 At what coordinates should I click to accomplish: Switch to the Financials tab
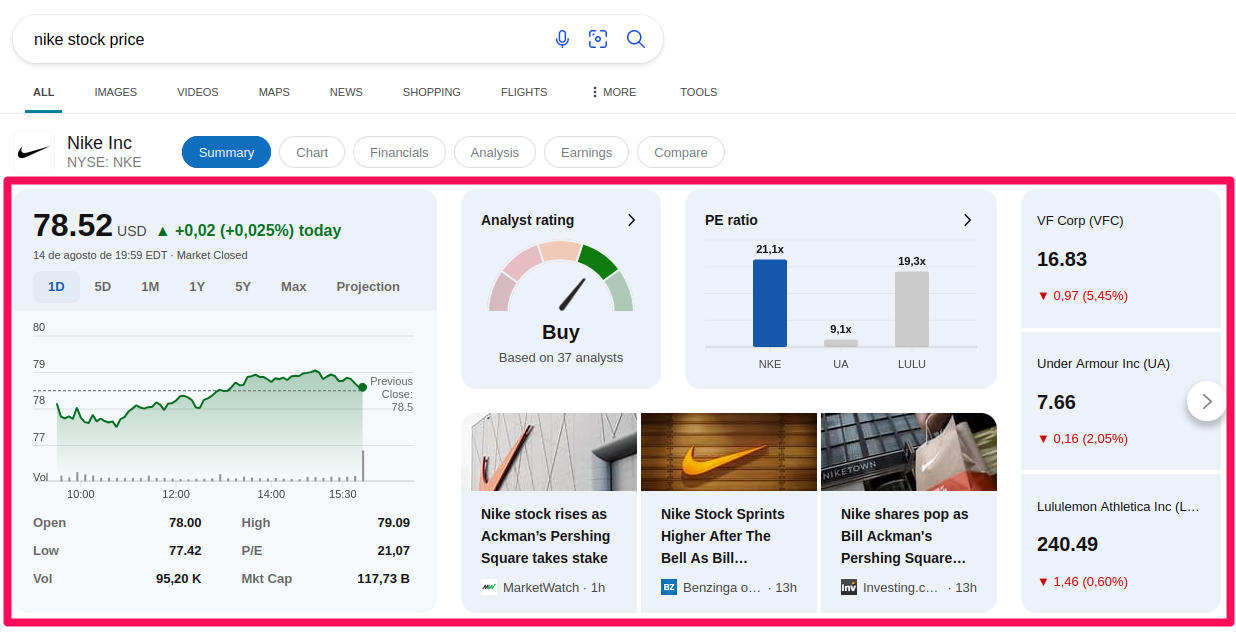click(399, 153)
